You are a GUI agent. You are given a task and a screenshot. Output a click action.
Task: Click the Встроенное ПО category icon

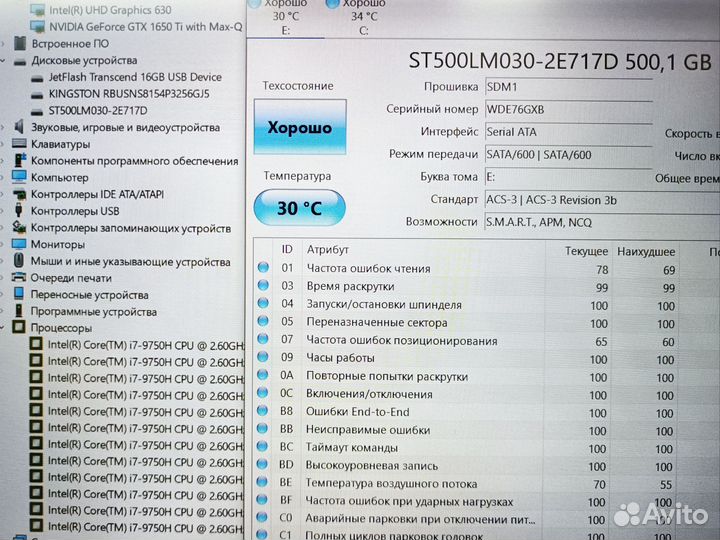[20, 44]
